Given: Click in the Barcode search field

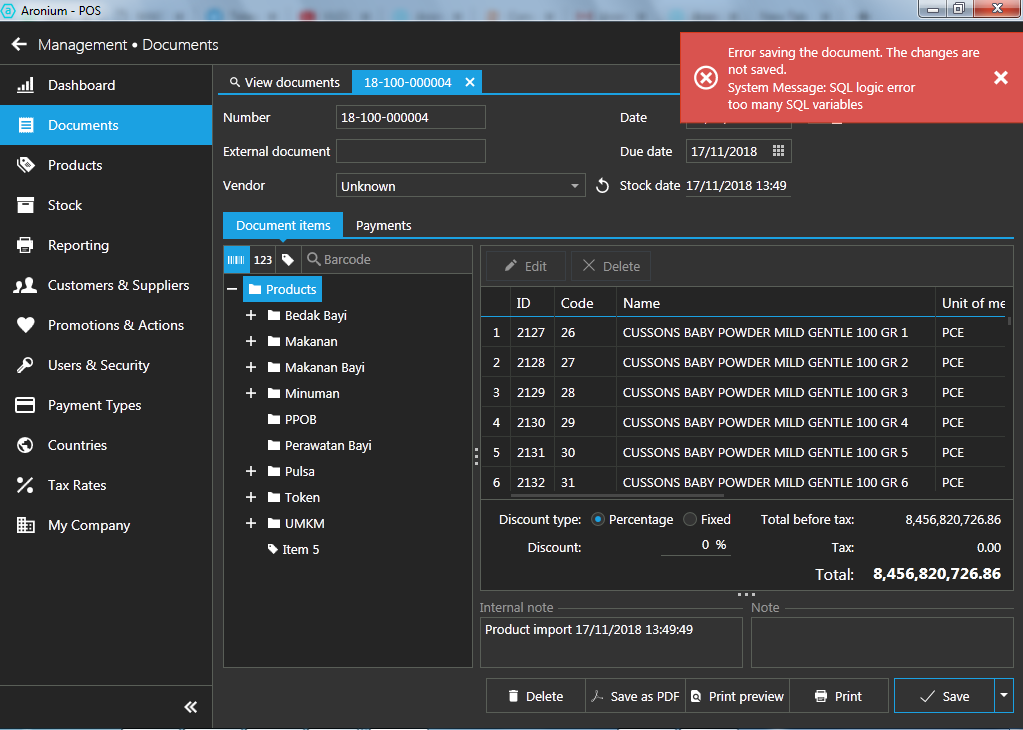Looking at the screenshot, I should tap(390, 259).
